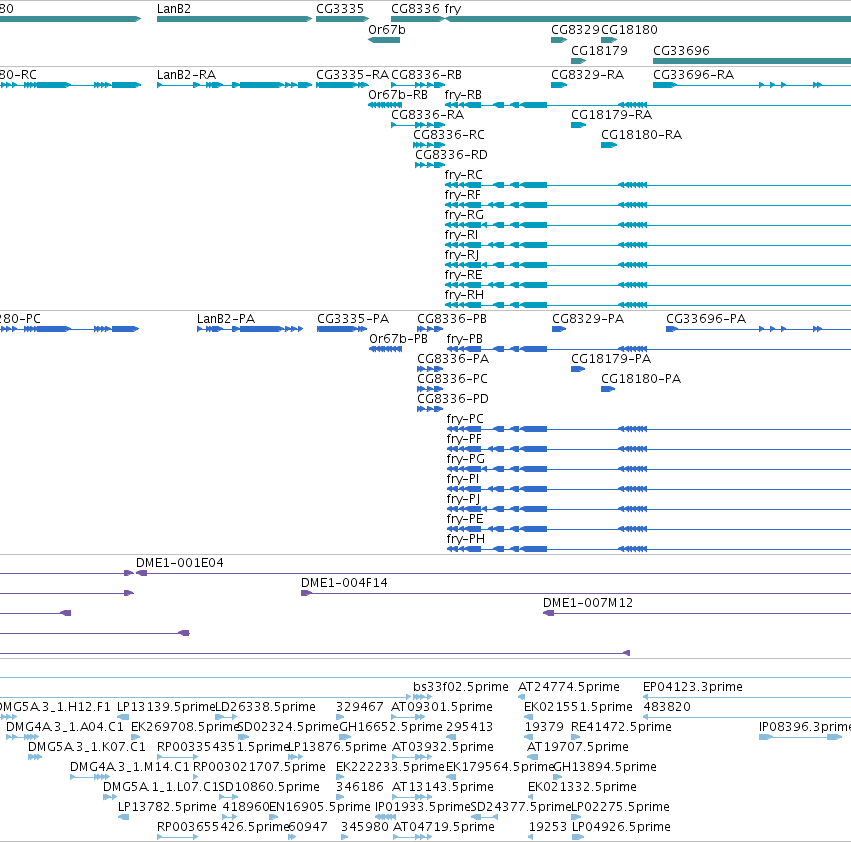Image resolution: width=851 pixels, height=842 pixels.
Task: Select the CG3335-PA protein label
Action: pyautogui.click(x=353, y=319)
